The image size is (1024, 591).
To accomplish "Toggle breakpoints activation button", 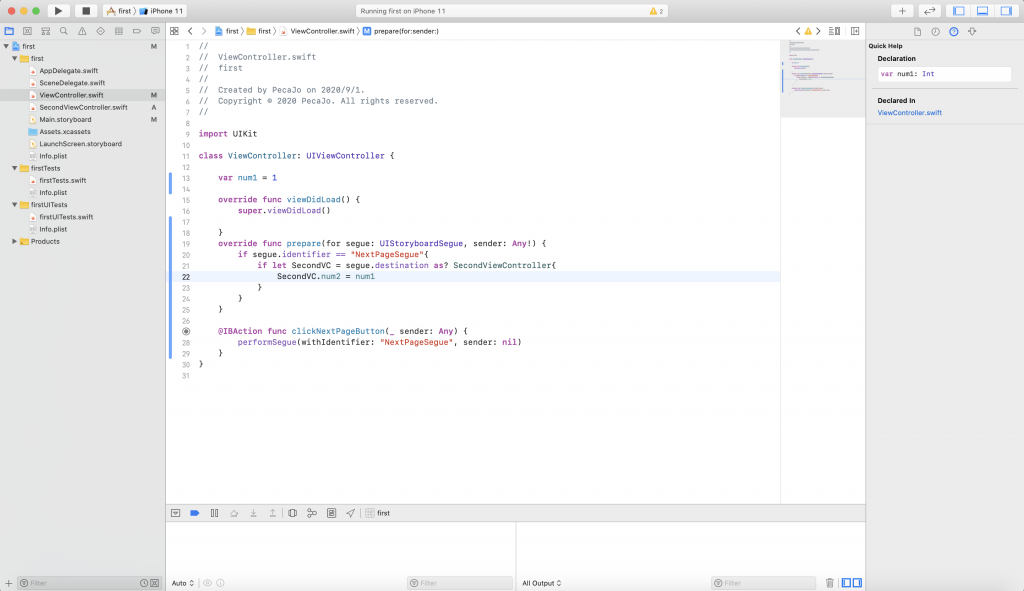I will [x=195, y=513].
